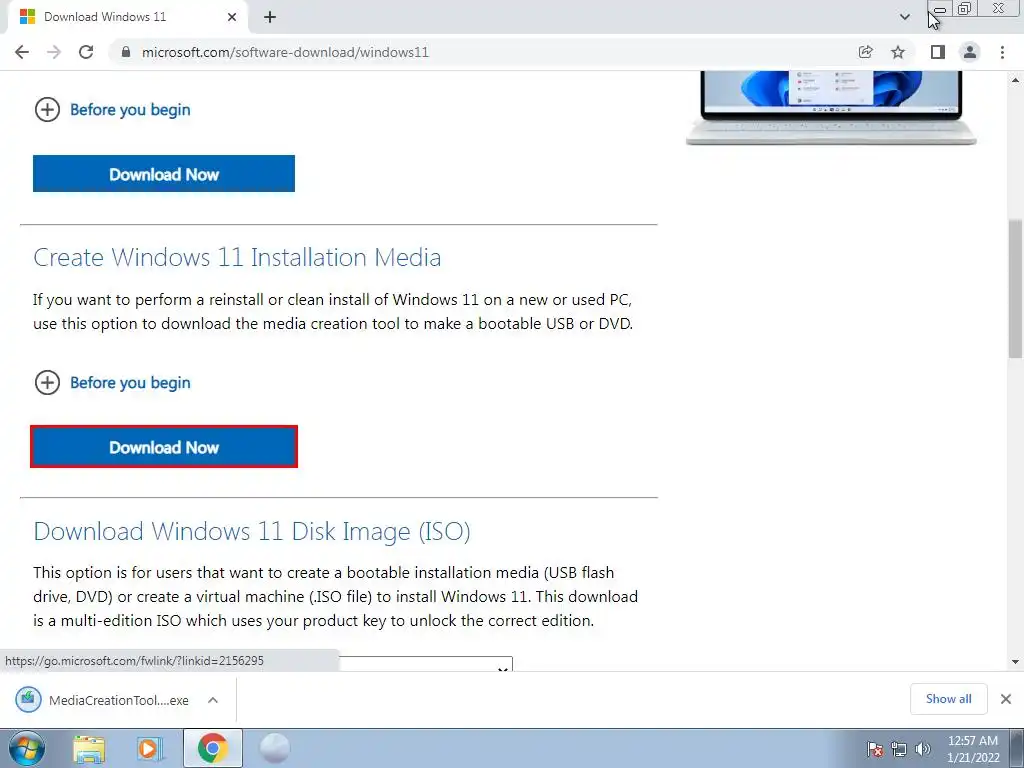
Task: Open a new tab
Action: tap(270, 17)
